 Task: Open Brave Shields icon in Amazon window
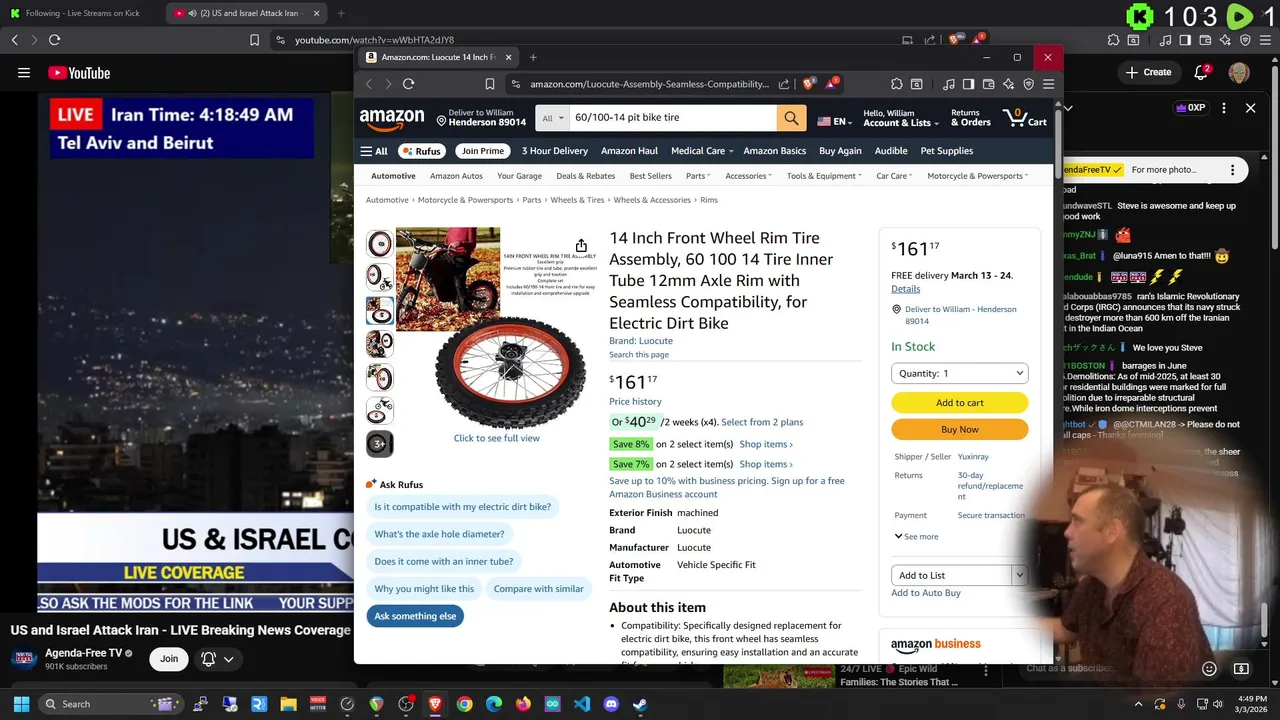coord(809,84)
